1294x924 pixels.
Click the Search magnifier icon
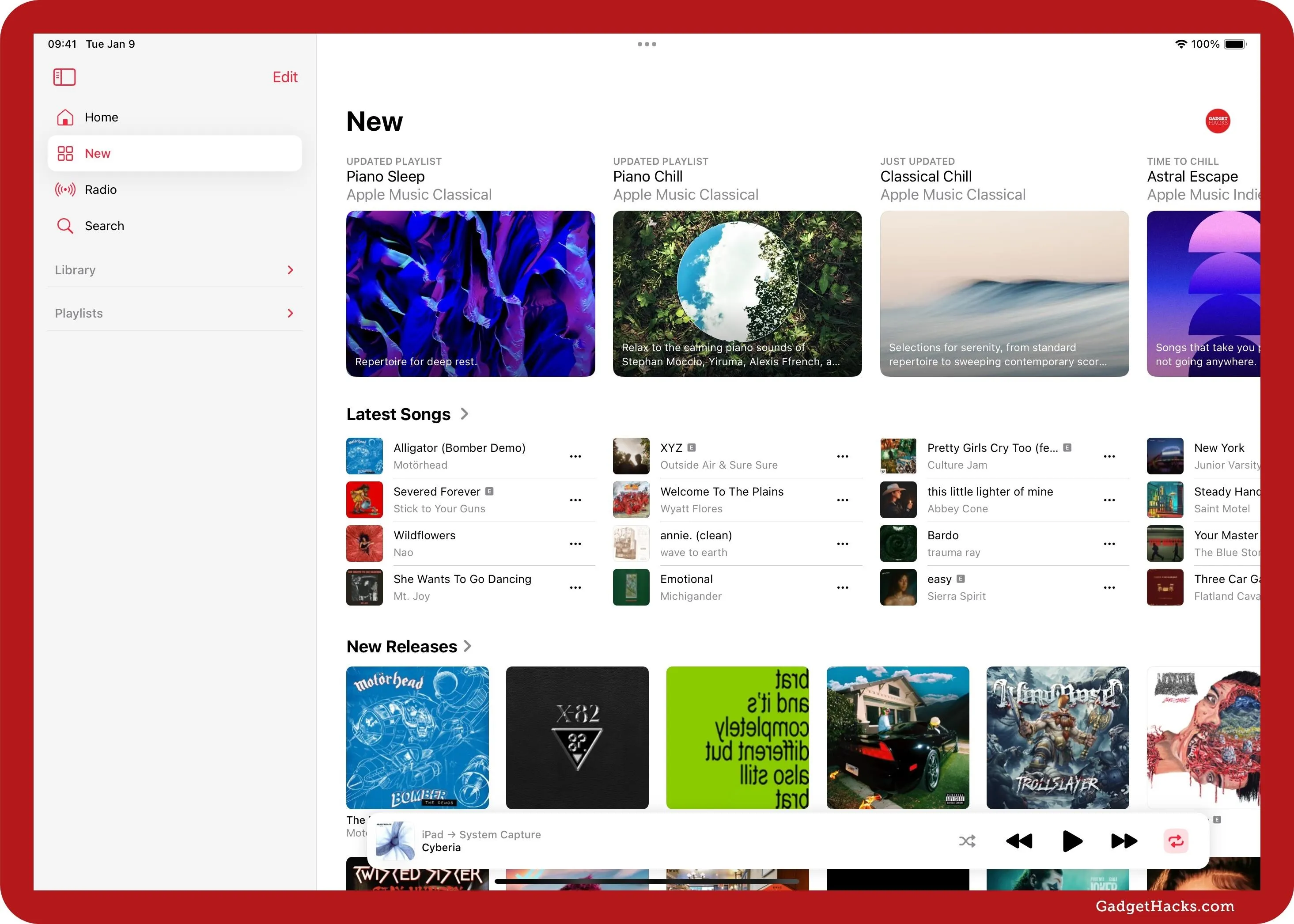[65, 226]
